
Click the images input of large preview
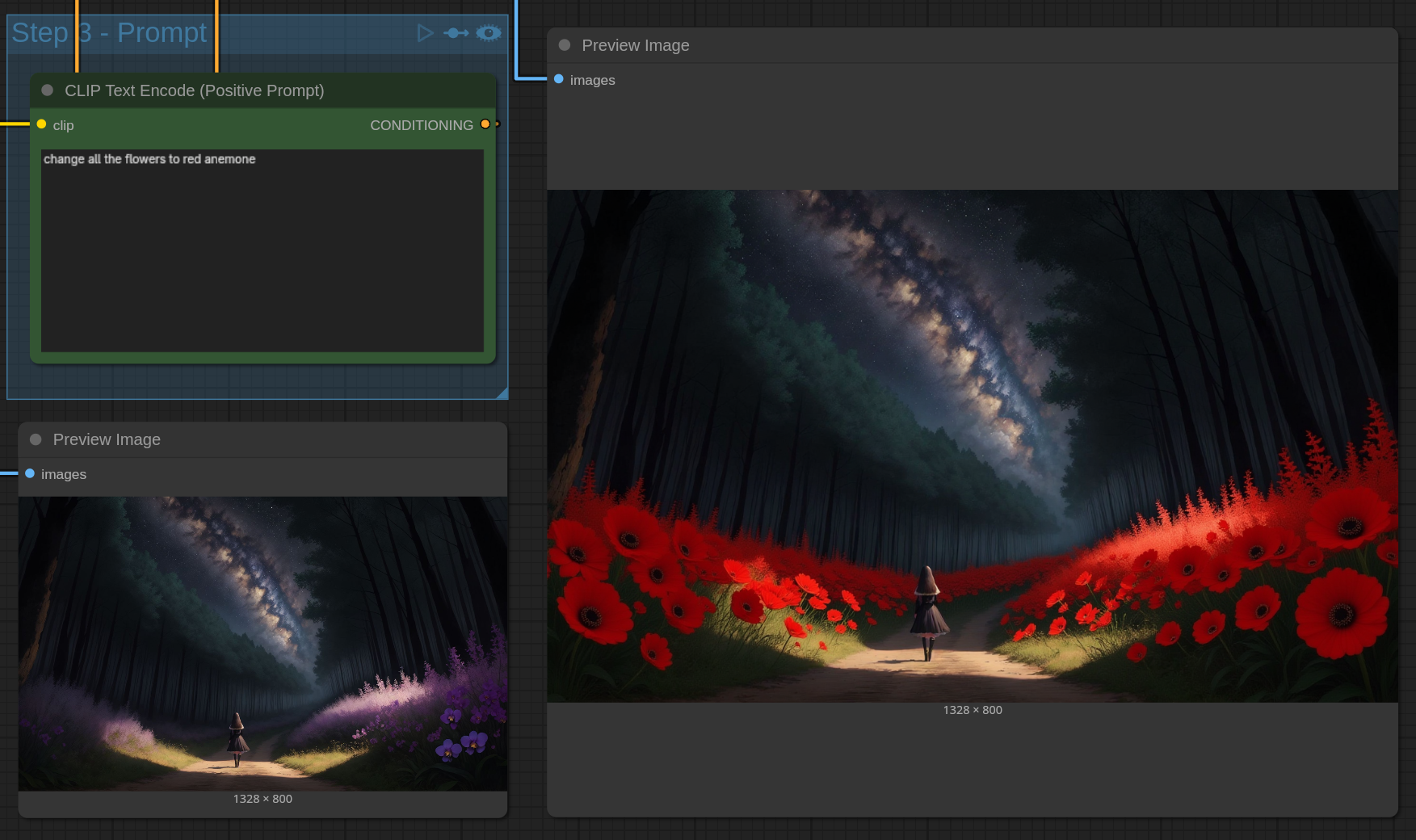point(559,79)
